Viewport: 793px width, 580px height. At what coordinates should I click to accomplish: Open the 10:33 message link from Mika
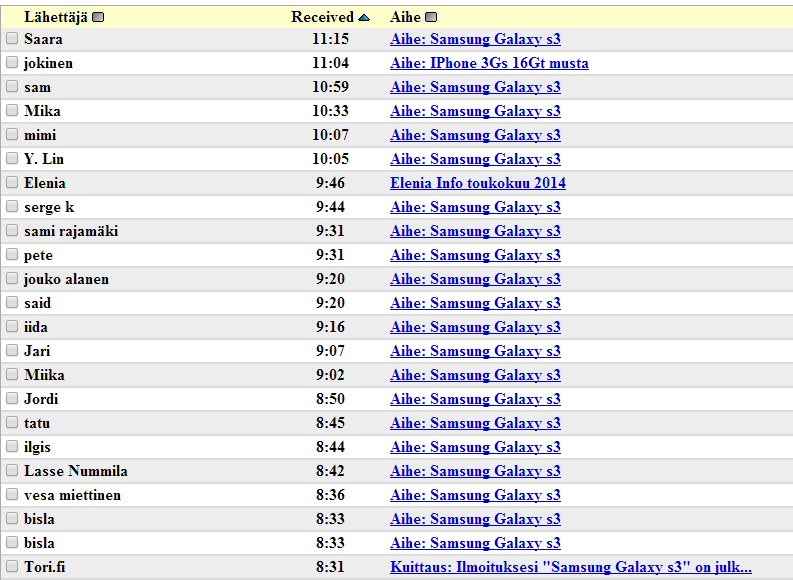coord(475,111)
